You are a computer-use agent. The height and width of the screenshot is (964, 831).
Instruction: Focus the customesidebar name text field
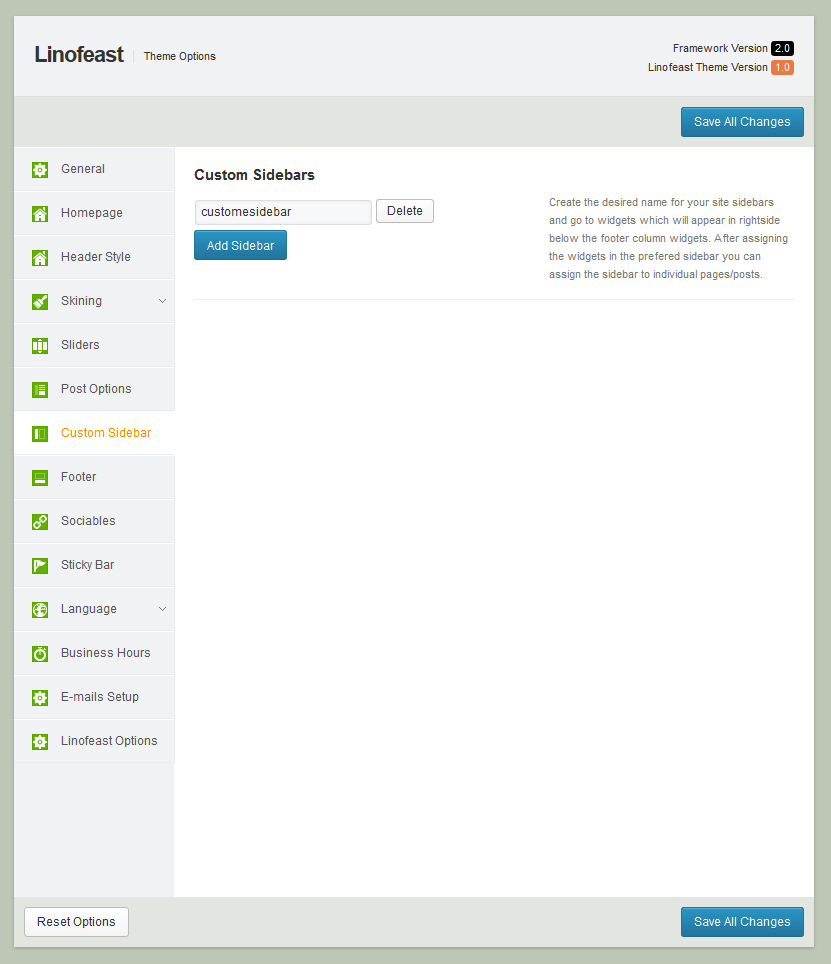[x=283, y=212]
